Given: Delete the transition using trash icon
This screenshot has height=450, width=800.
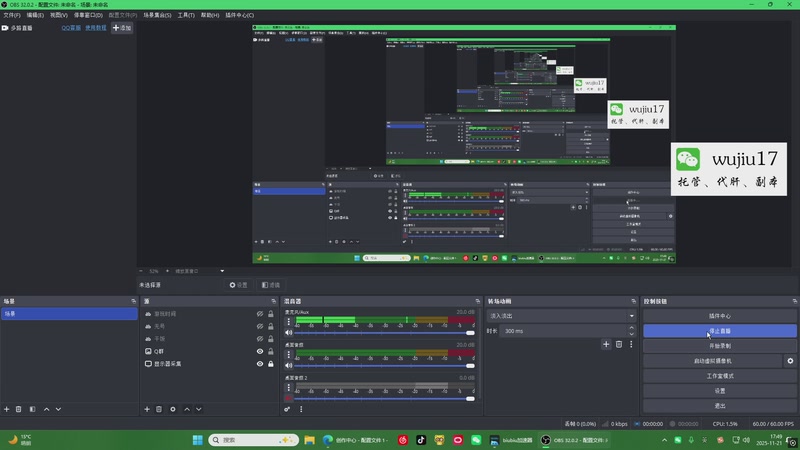Looking at the screenshot, I should [x=619, y=344].
